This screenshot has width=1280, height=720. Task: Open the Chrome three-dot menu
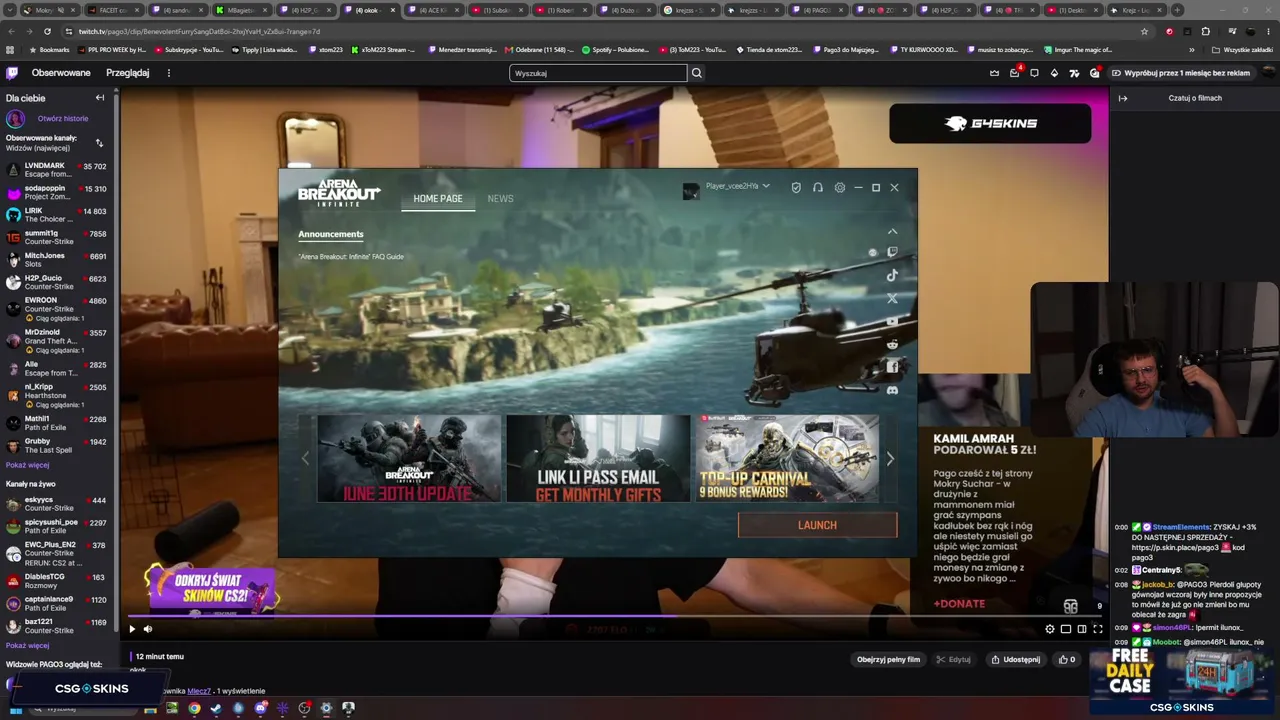(x=1268, y=31)
